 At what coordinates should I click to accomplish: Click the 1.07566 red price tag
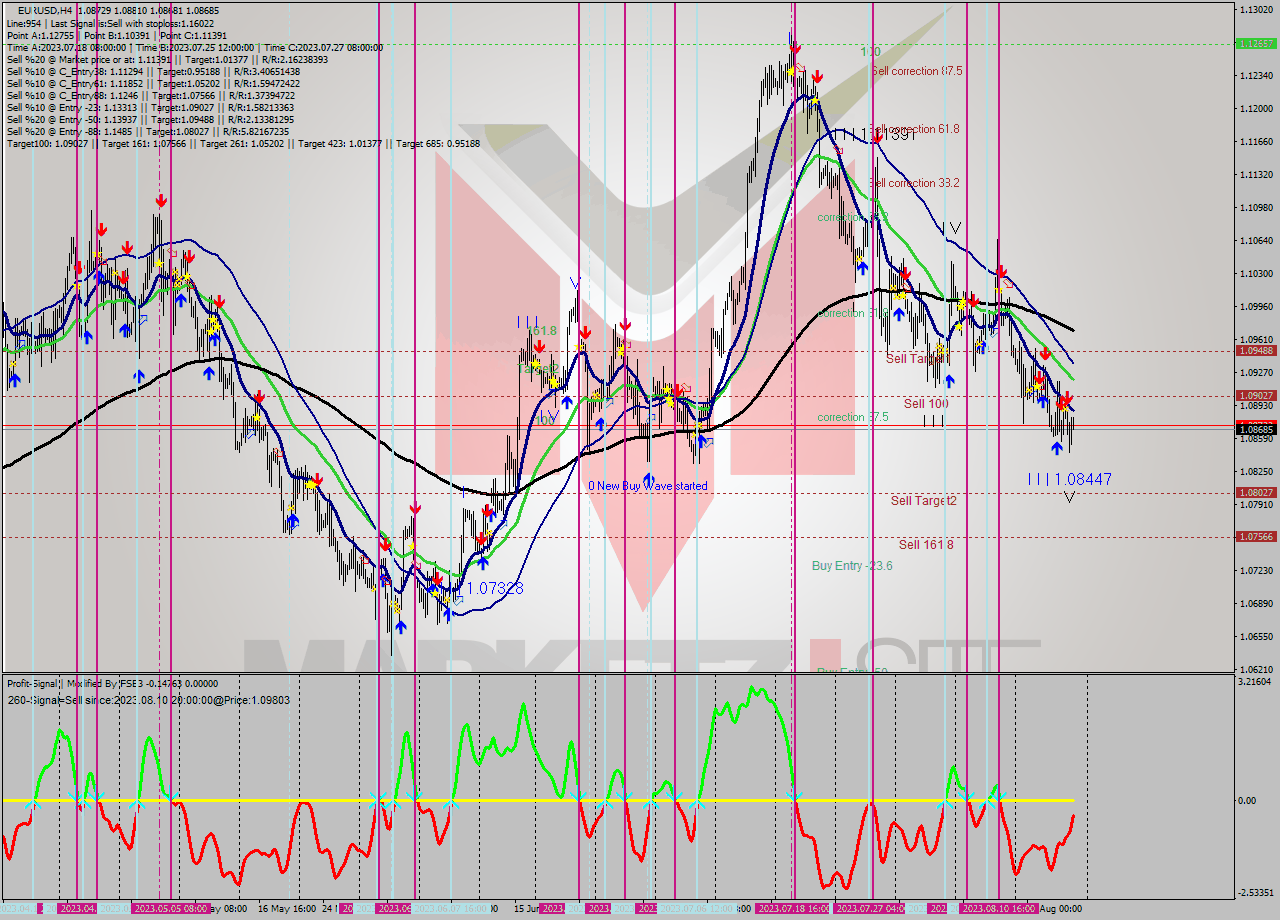[1255, 536]
